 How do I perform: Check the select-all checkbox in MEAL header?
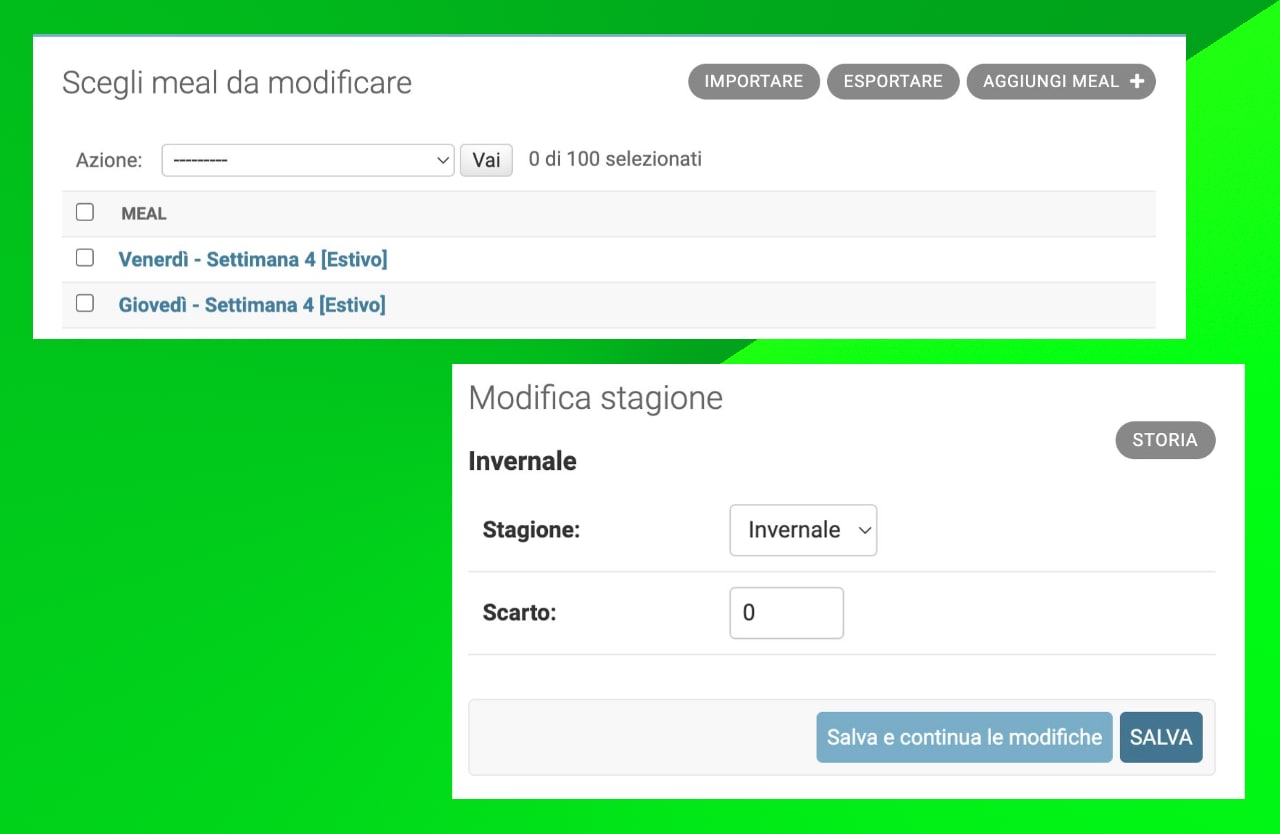tap(84, 212)
